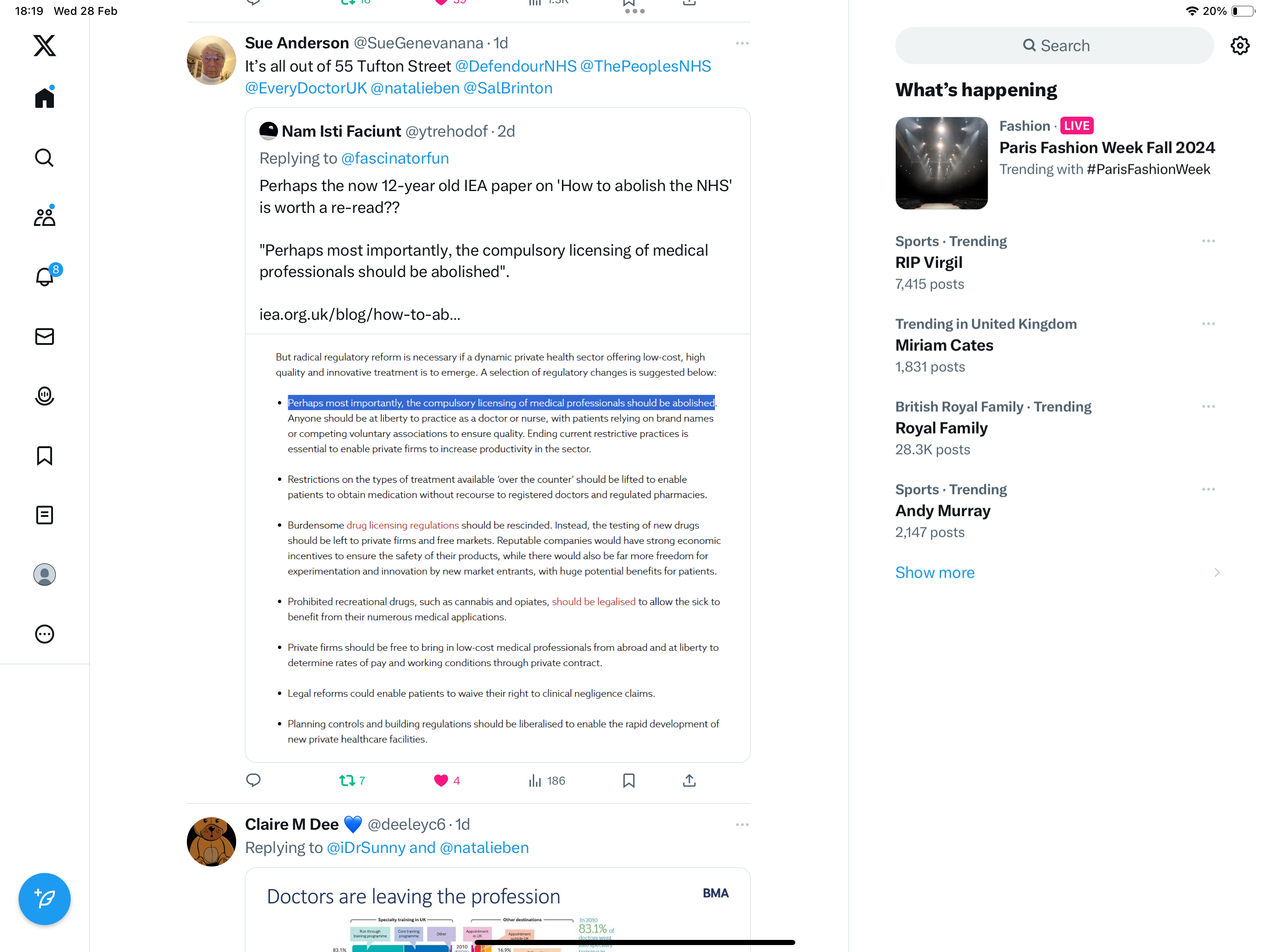Bookmark Sue Anderson's post
Viewport: 1270px width, 952px height.
(x=628, y=780)
